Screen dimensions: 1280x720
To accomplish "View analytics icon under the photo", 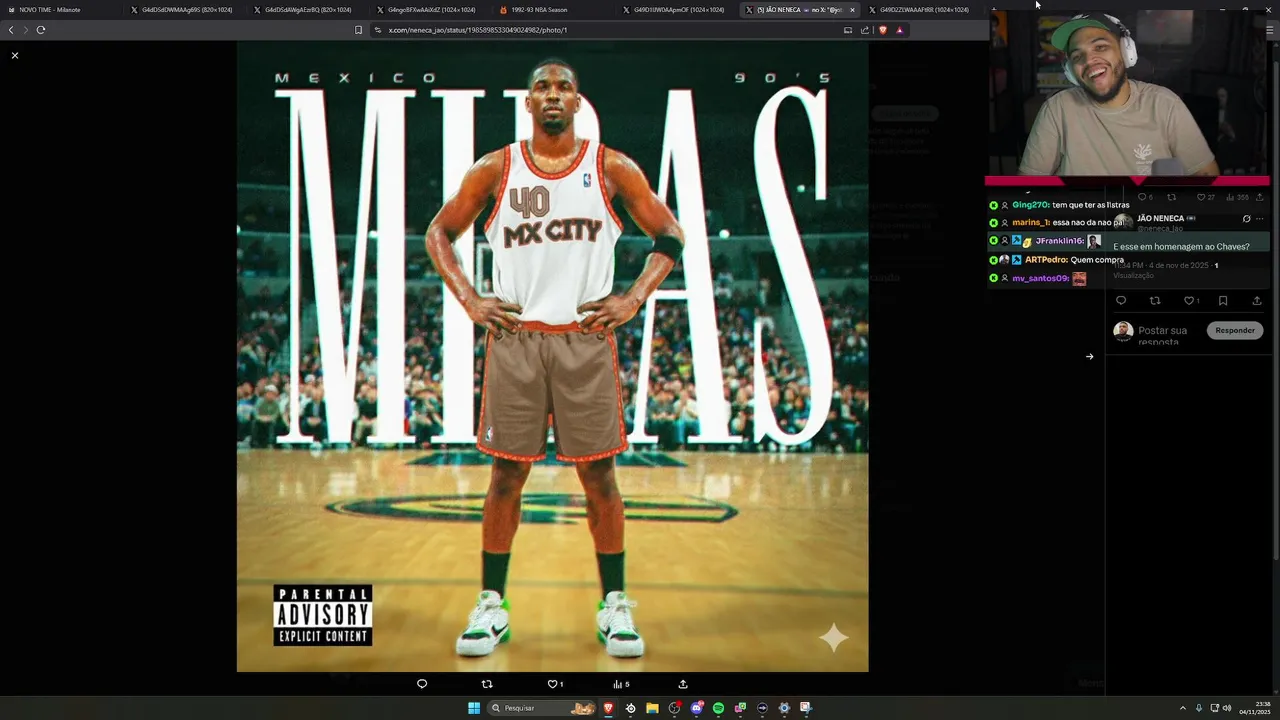I will coord(618,684).
